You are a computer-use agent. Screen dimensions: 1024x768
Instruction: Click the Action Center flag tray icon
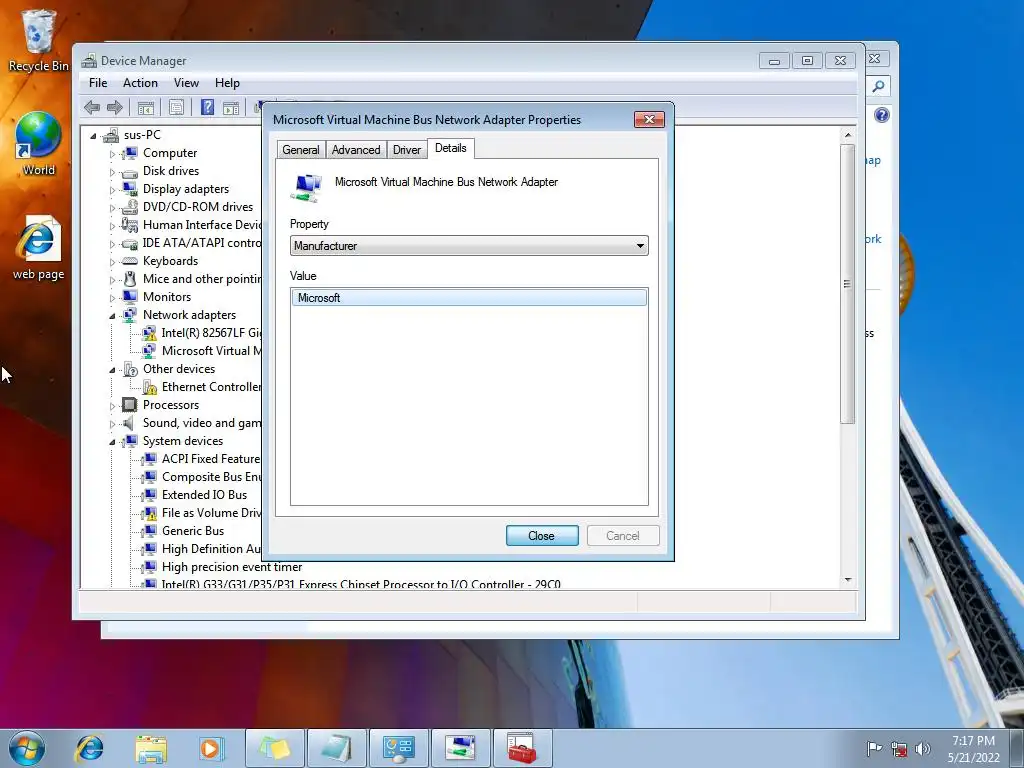(874, 748)
